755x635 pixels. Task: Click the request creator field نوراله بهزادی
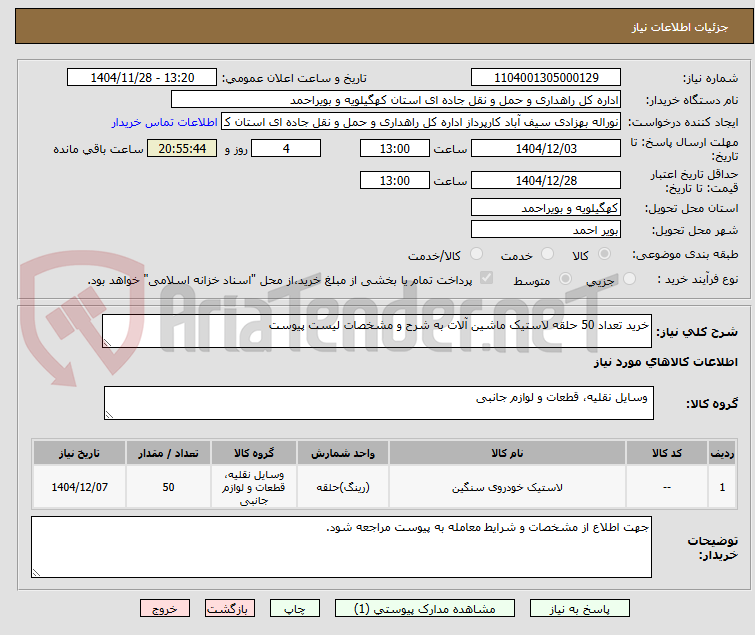[421, 122]
